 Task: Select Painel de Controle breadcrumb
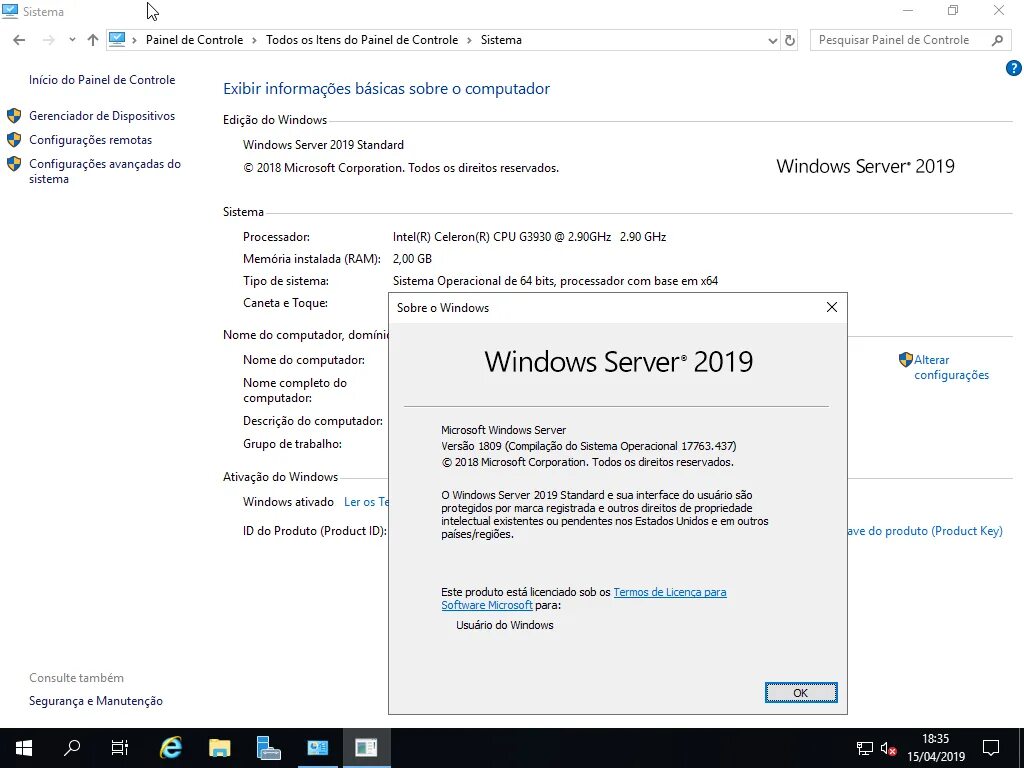point(194,40)
